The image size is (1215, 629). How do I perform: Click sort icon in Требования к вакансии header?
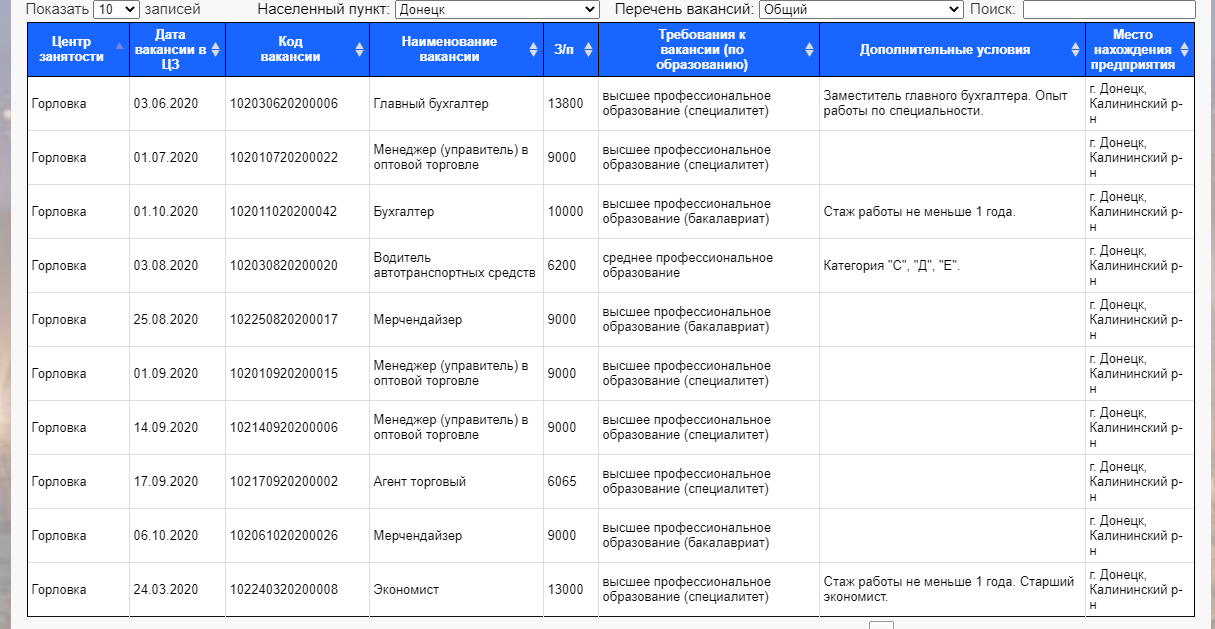(809, 49)
